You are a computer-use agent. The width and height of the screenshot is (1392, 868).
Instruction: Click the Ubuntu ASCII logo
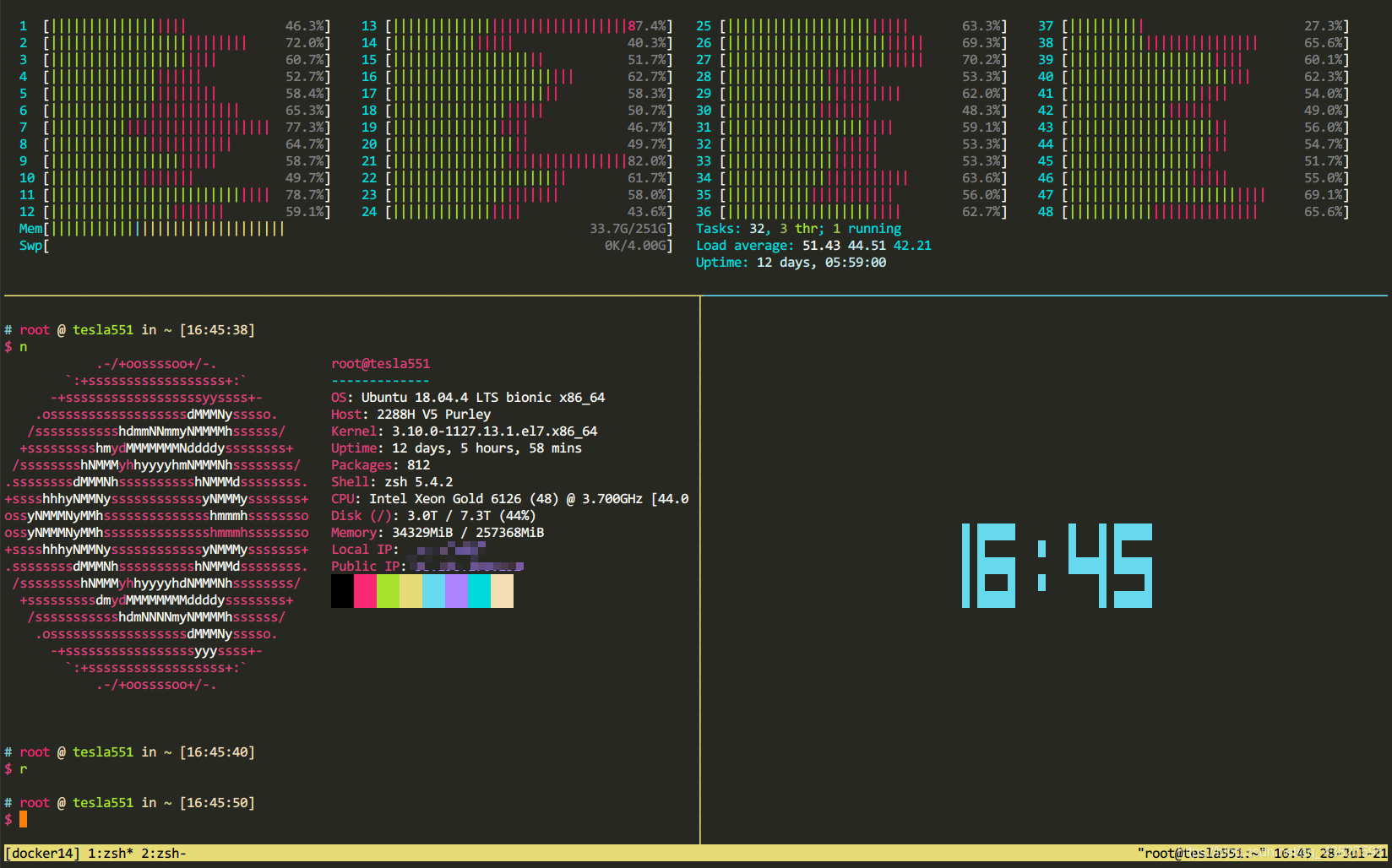157,524
